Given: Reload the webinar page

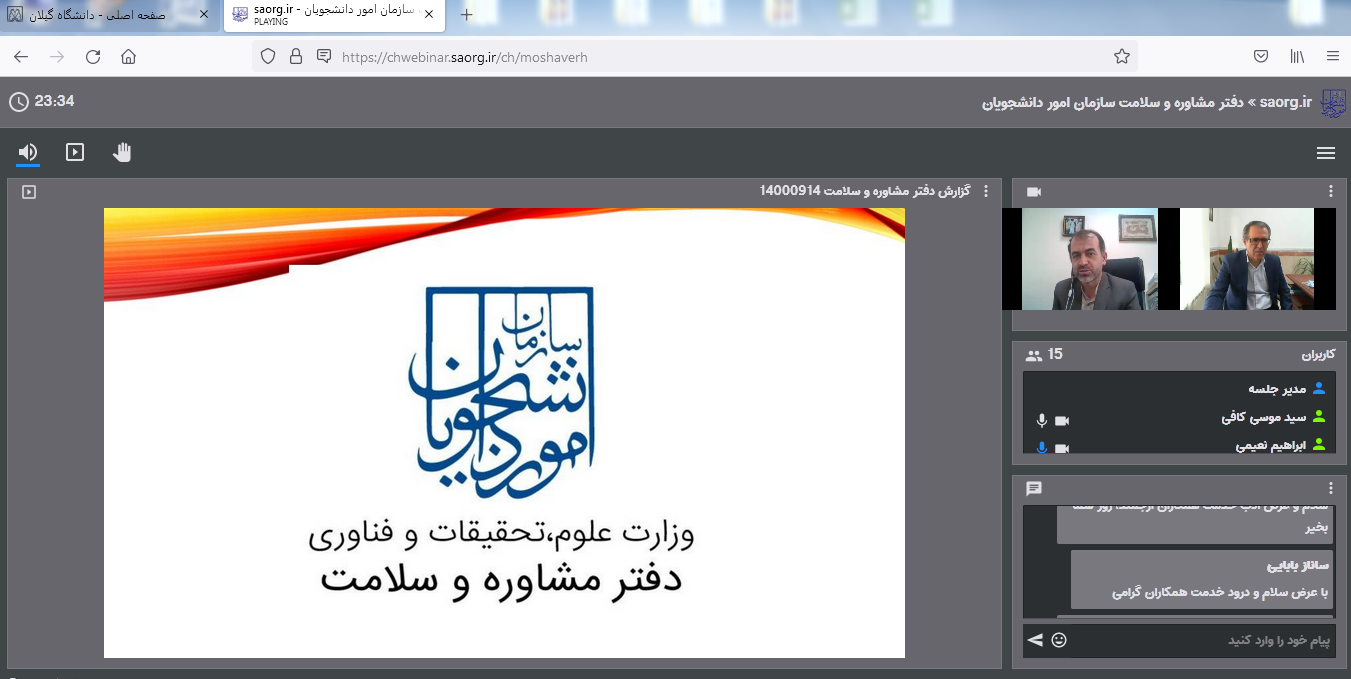Looking at the screenshot, I should [93, 57].
